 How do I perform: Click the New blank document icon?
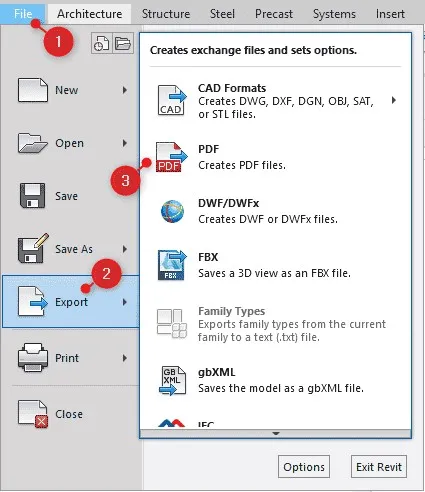(x=33, y=90)
